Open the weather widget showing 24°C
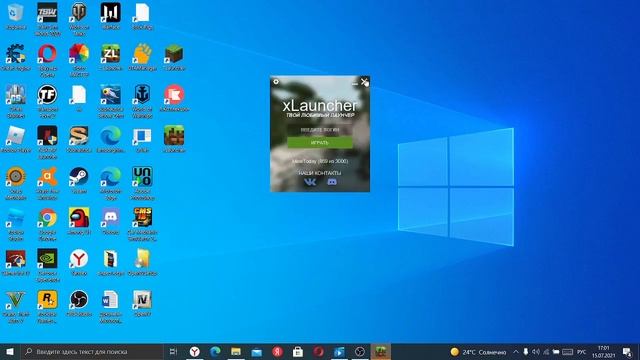Screen dimensions: 640x360 (x=478, y=352)
